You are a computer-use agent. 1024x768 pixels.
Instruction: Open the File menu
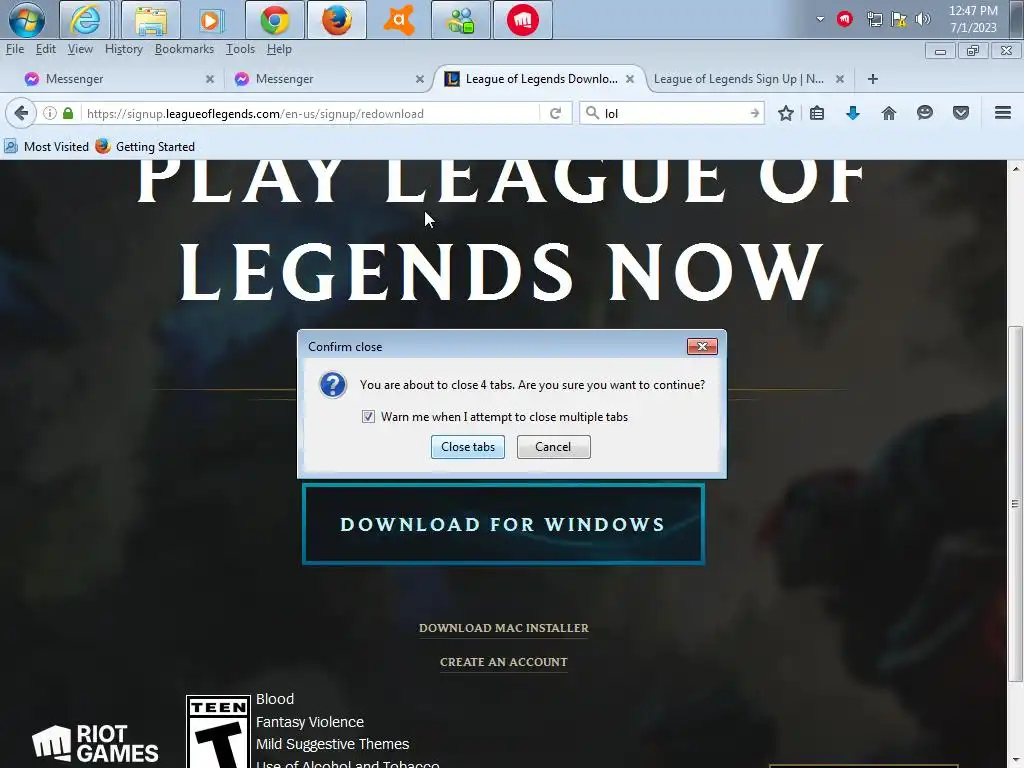coord(14,49)
